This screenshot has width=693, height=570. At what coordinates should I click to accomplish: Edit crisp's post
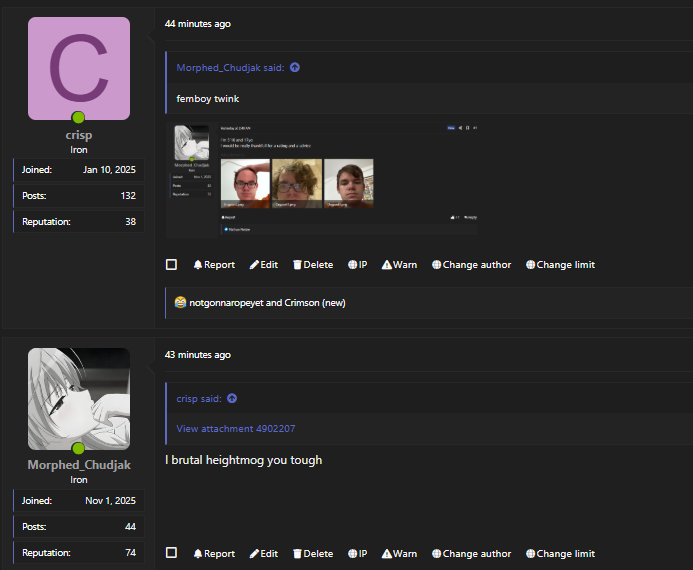264,265
